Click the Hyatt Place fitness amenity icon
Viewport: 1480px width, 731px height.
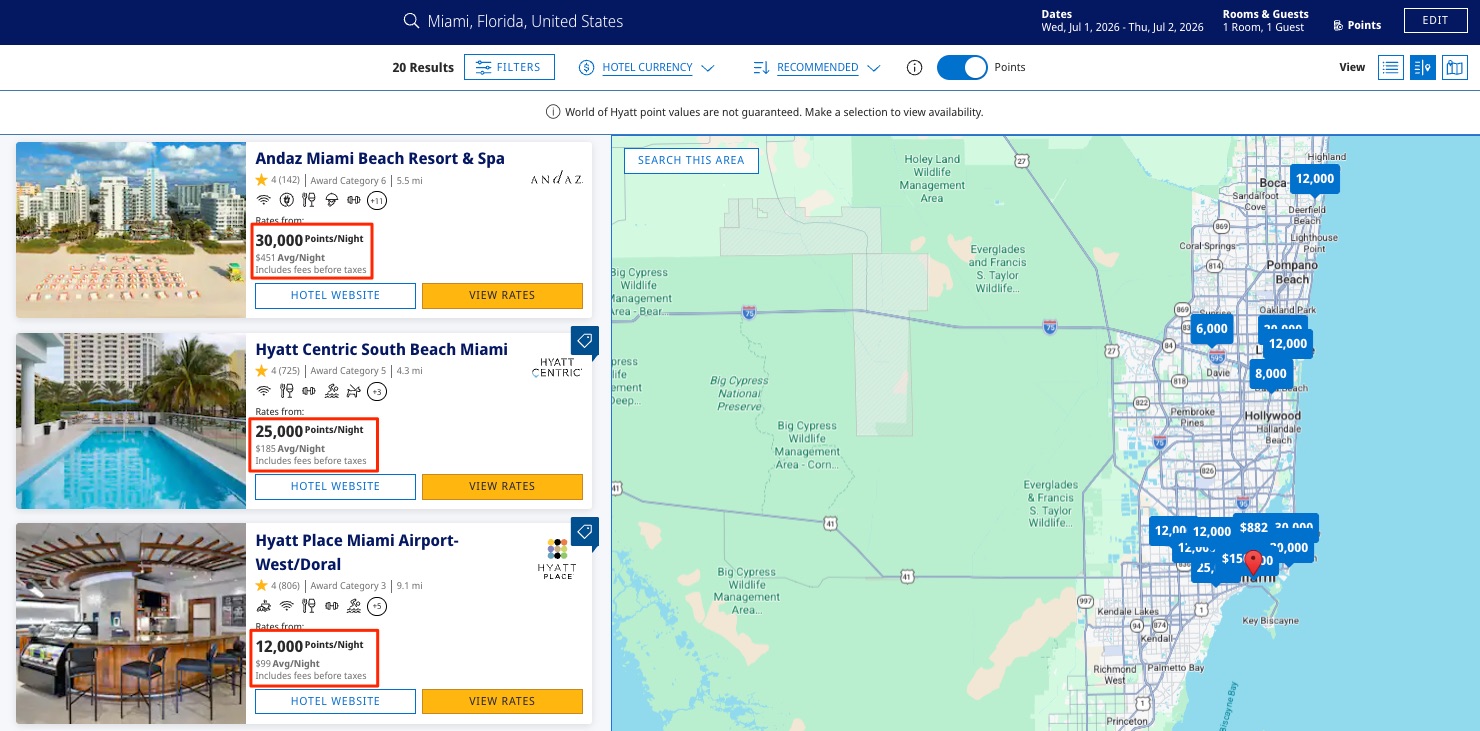tap(331, 606)
